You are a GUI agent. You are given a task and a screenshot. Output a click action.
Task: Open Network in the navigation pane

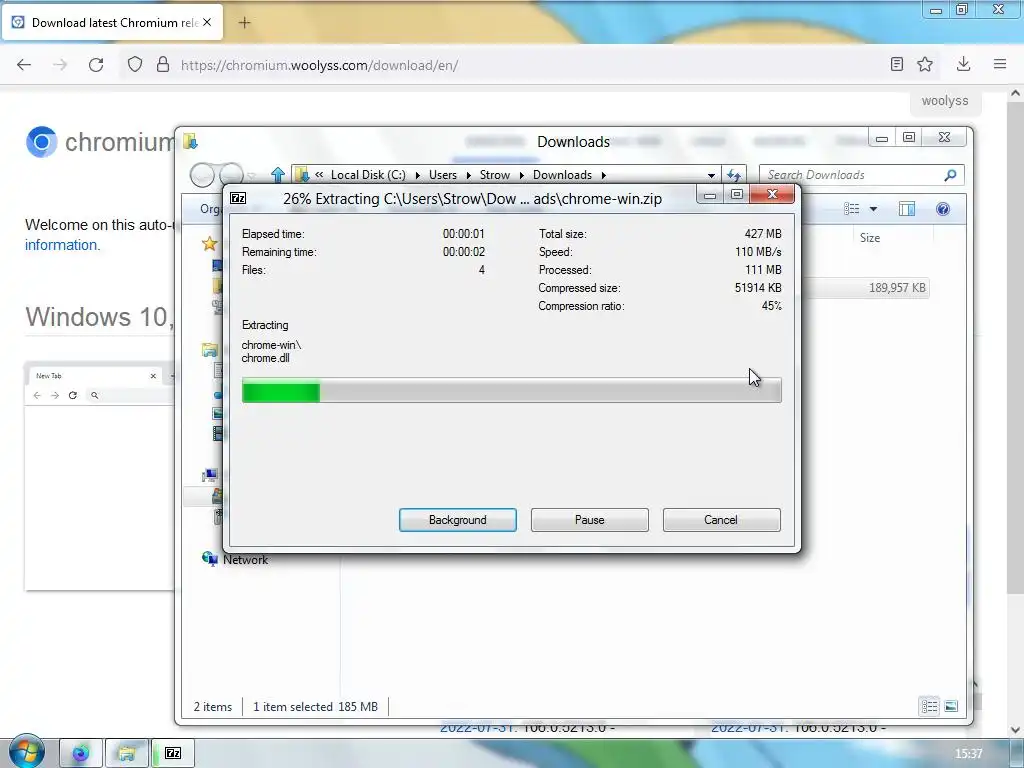[x=245, y=560]
